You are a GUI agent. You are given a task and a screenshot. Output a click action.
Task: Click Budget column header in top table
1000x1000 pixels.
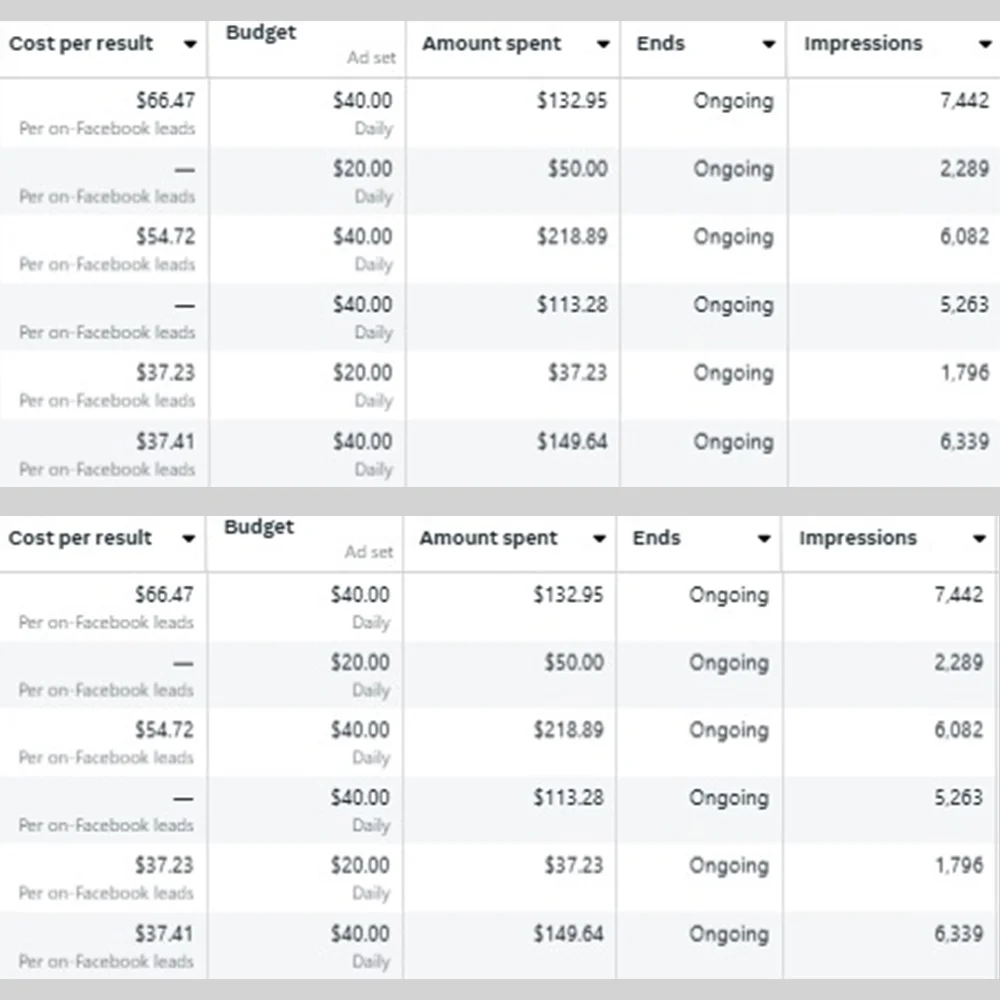point(261,33)
